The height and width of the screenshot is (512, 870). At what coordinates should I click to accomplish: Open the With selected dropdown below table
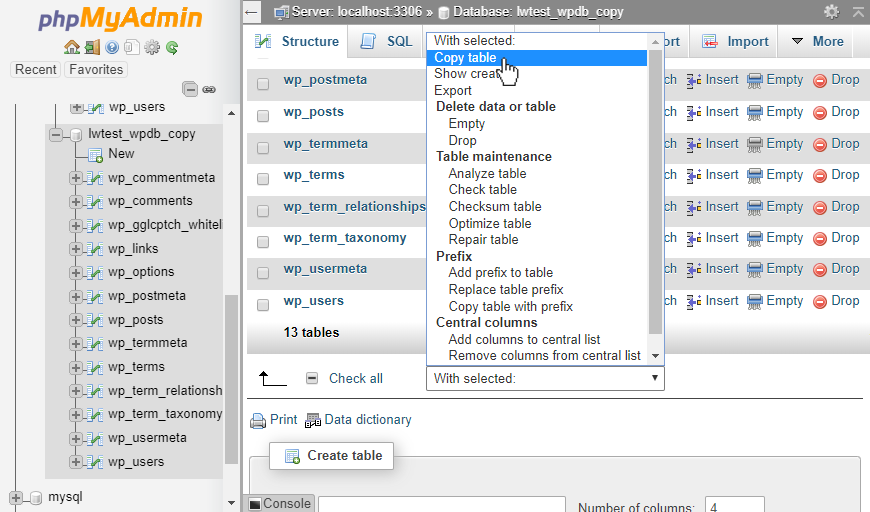pyautogui.click(x=545, y=379)
